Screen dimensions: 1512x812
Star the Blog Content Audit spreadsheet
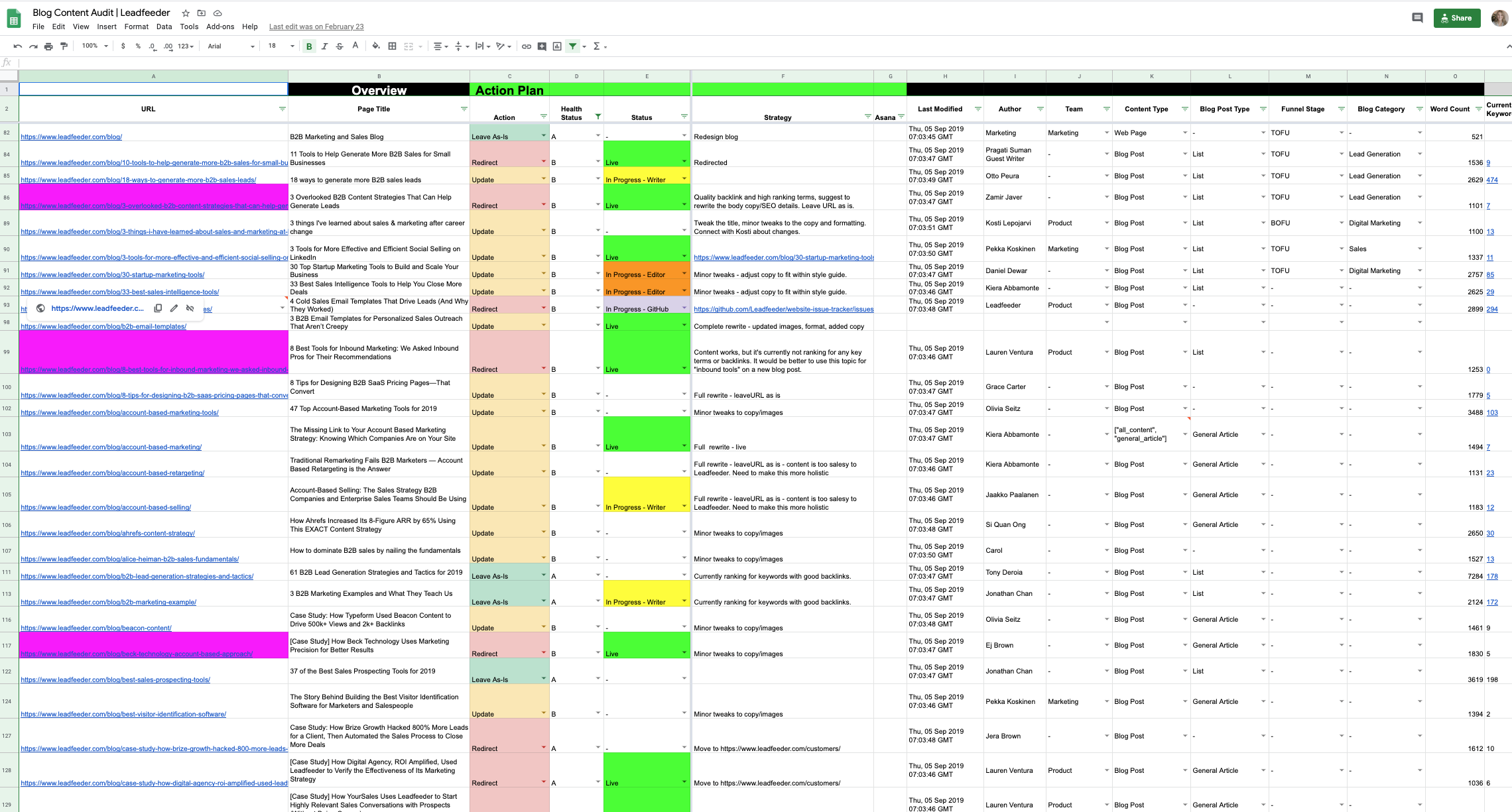[x=185, y=13]
